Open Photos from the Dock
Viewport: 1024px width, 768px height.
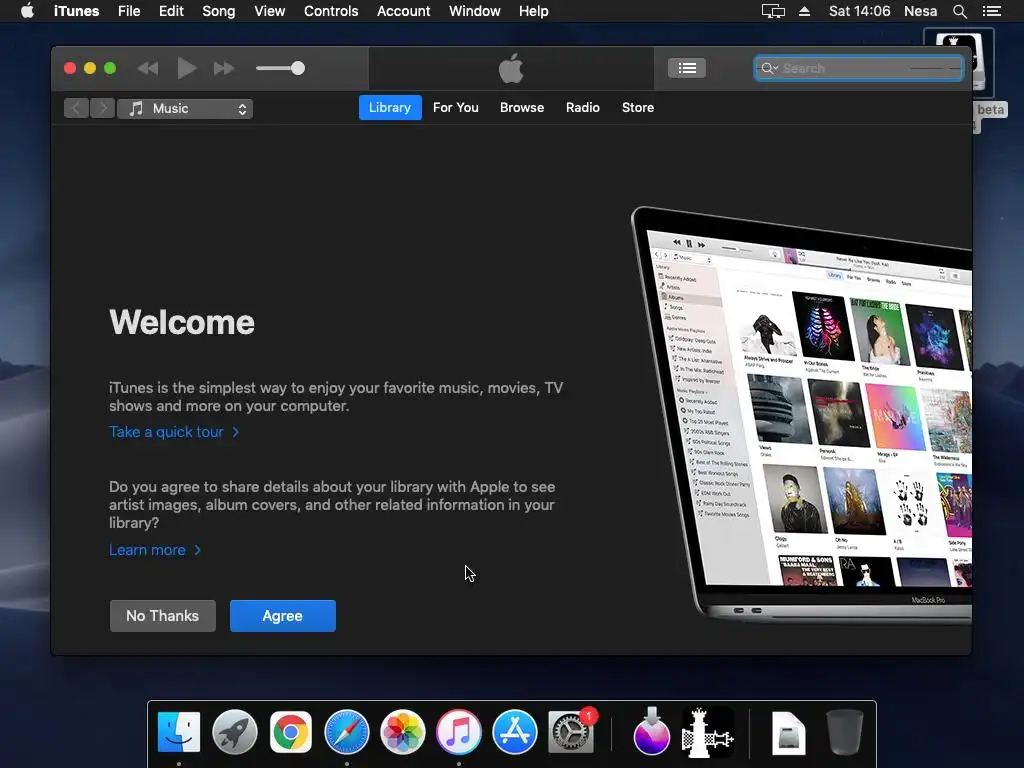403,732
